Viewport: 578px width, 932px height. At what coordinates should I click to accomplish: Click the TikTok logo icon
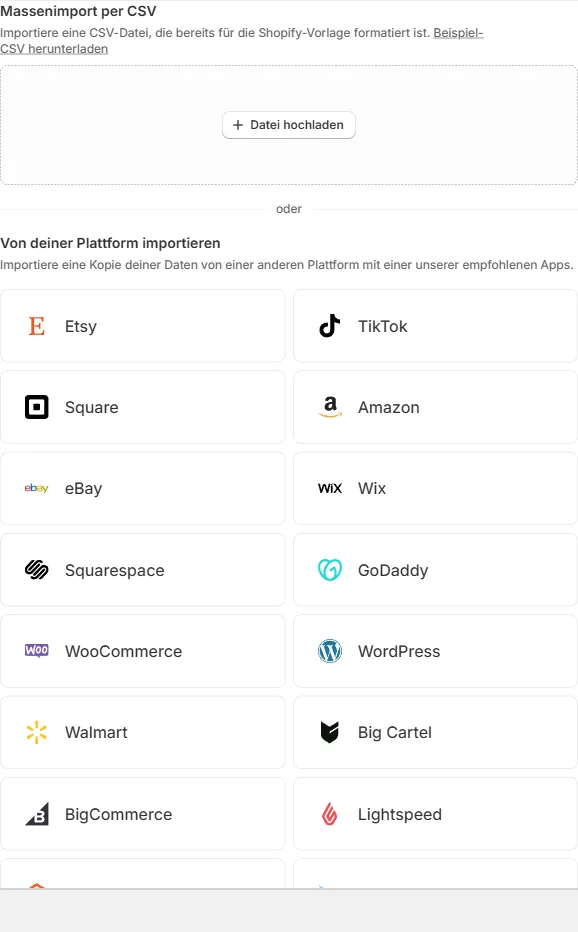(x=329, y=326)
